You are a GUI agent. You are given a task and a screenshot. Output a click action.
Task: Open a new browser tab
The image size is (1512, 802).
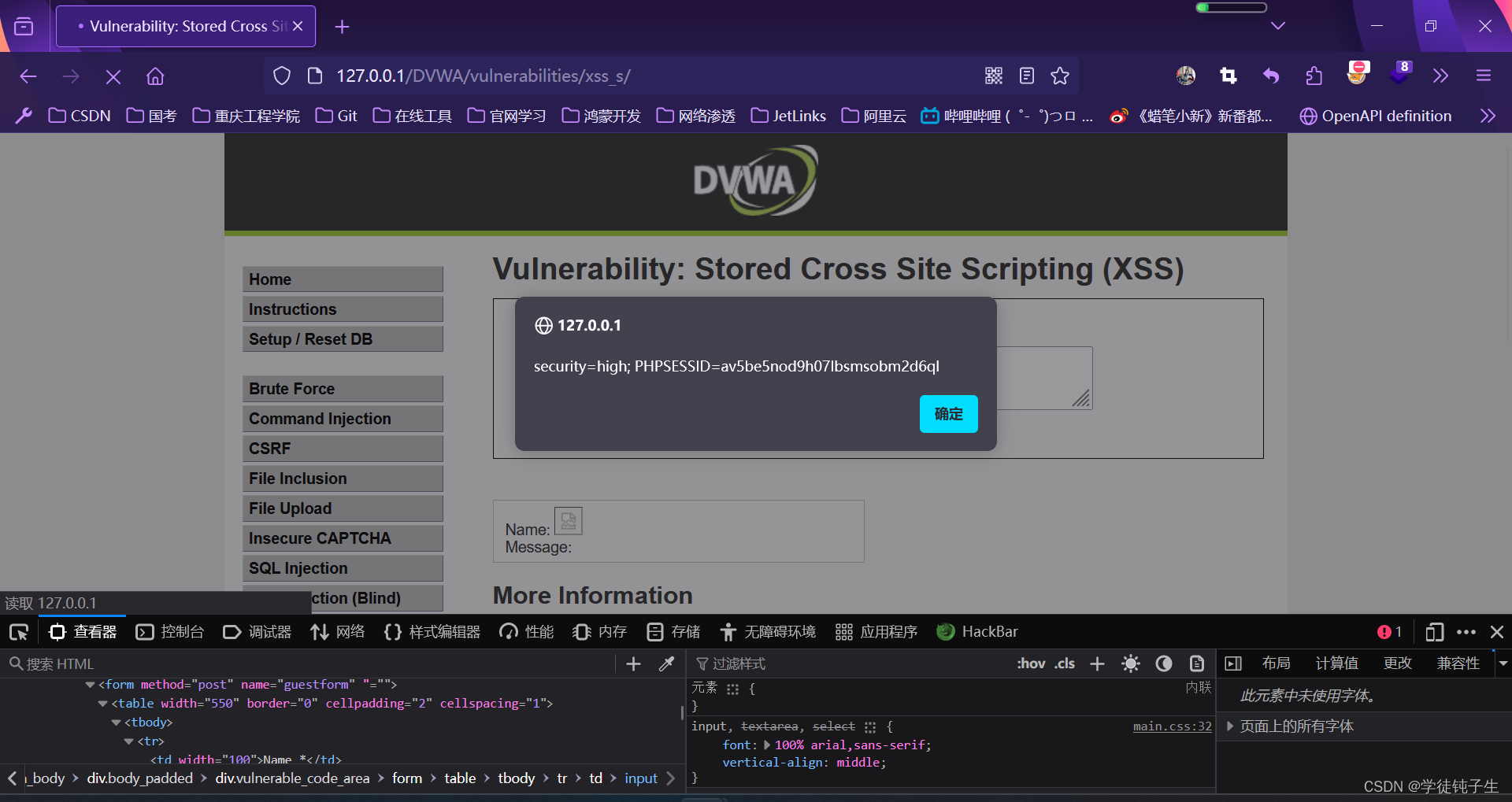(x=342, y=27)
